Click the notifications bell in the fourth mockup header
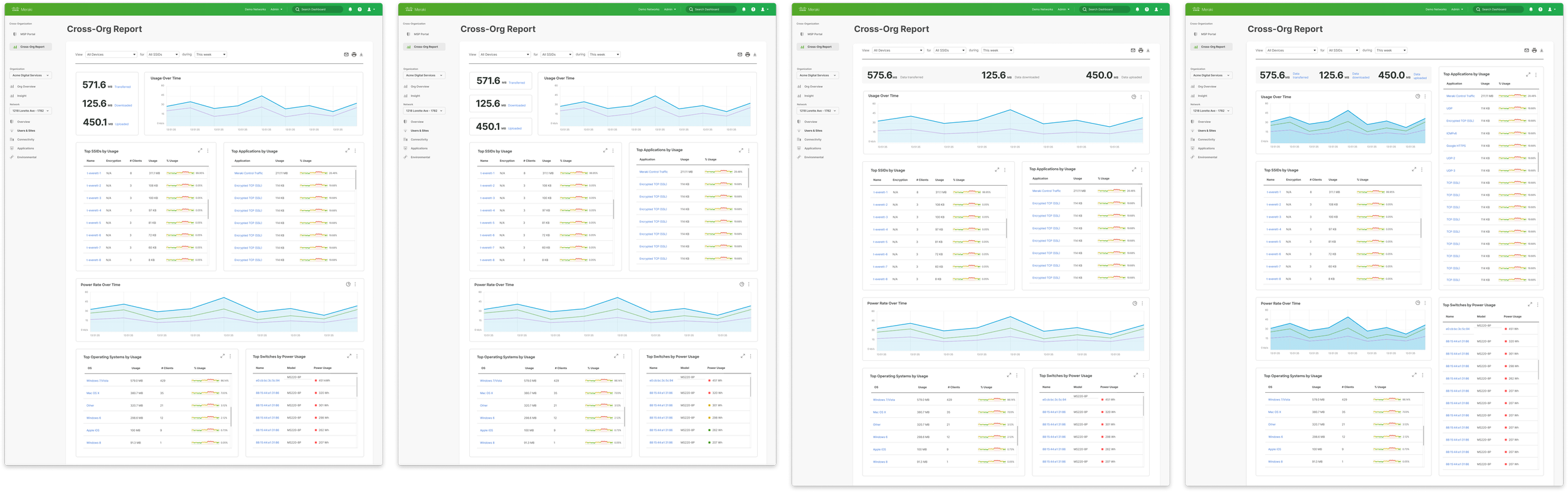This screenshot has height=492, width=1568. [1531, 9]
